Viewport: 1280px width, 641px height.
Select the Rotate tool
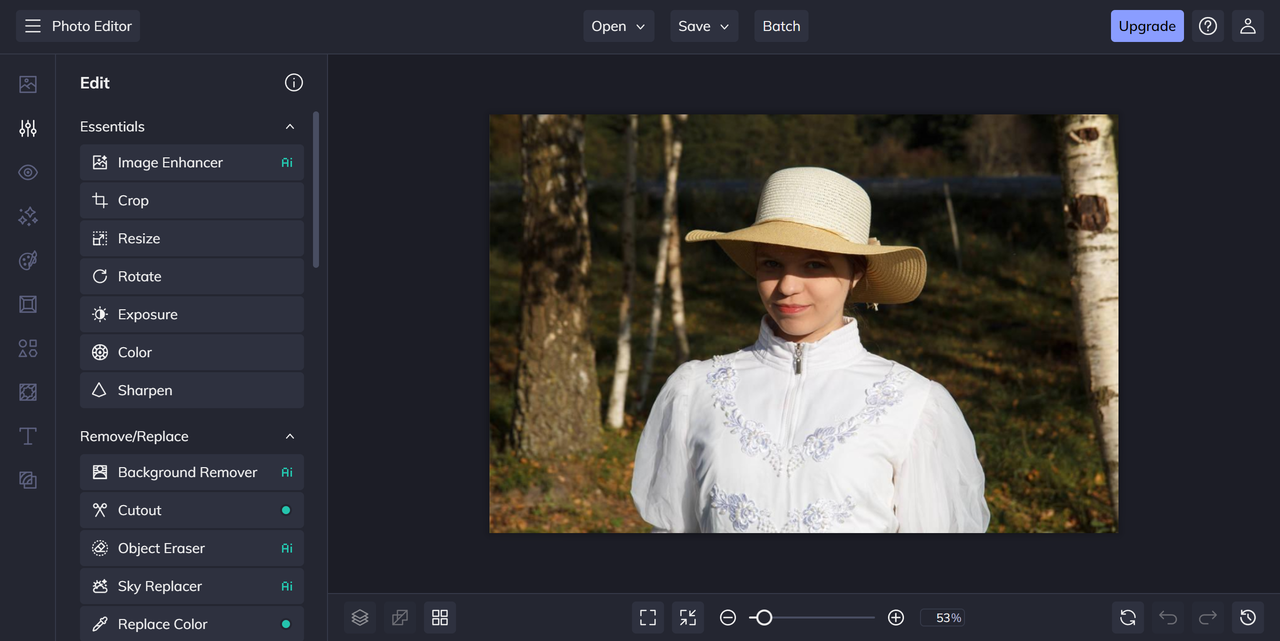click(x=192, y=277)
